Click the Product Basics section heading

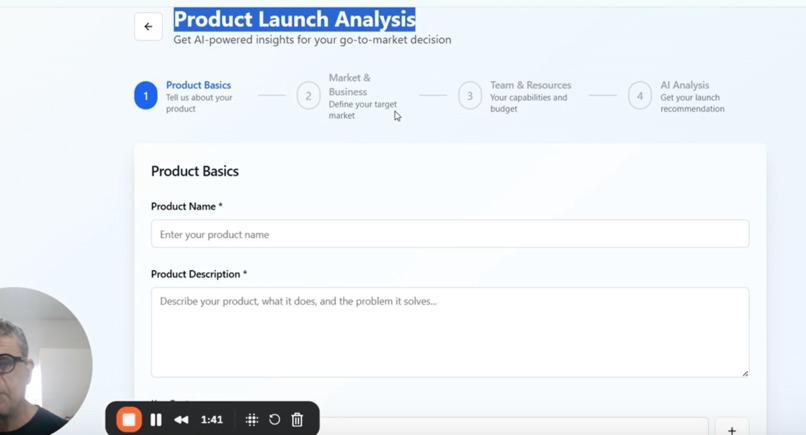[195, 171]
